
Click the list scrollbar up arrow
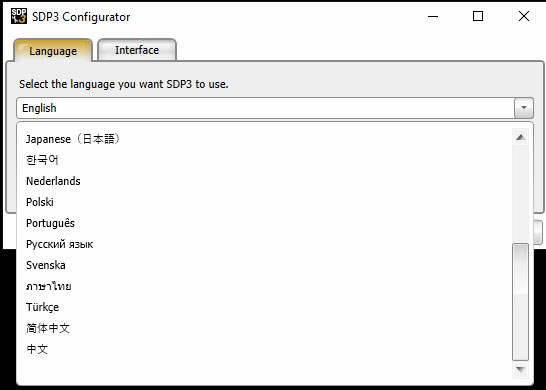521,137
